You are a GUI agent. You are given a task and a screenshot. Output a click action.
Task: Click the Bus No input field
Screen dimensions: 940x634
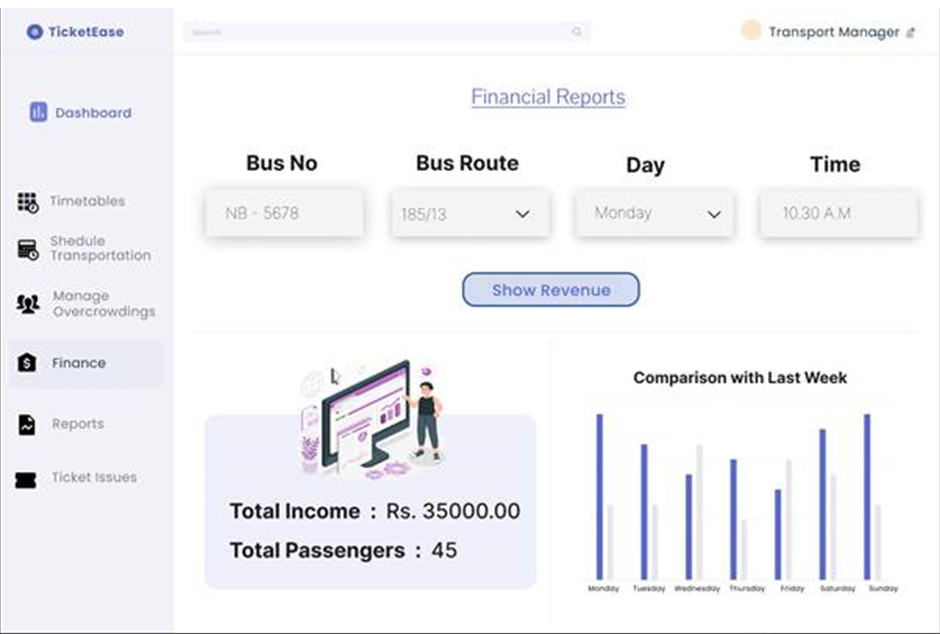point(285,213)
